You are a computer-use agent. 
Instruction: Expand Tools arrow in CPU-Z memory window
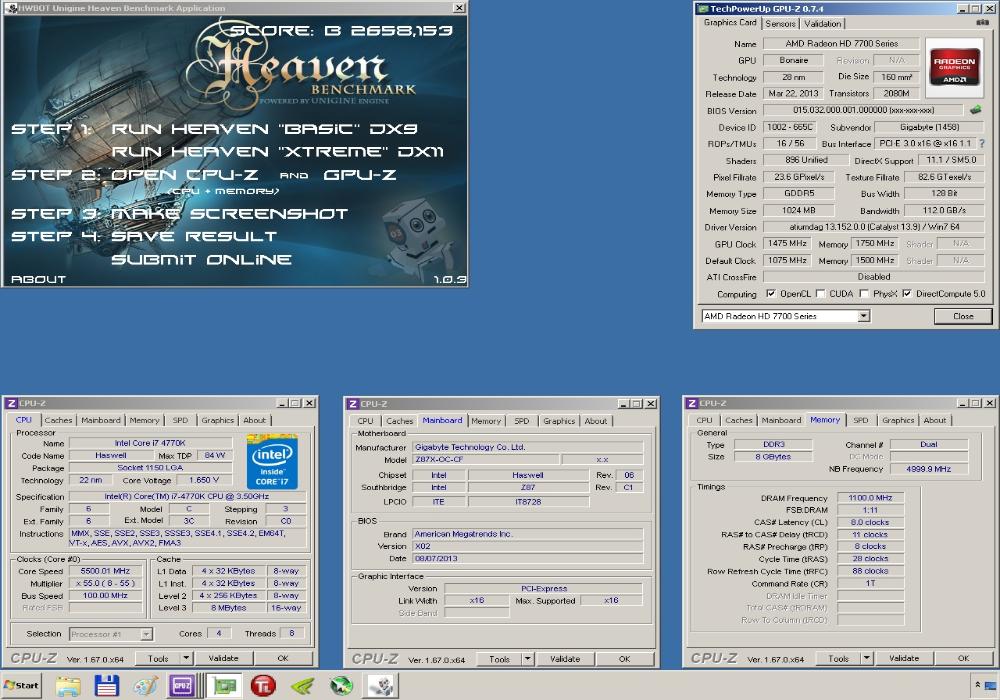click(867, 658)
